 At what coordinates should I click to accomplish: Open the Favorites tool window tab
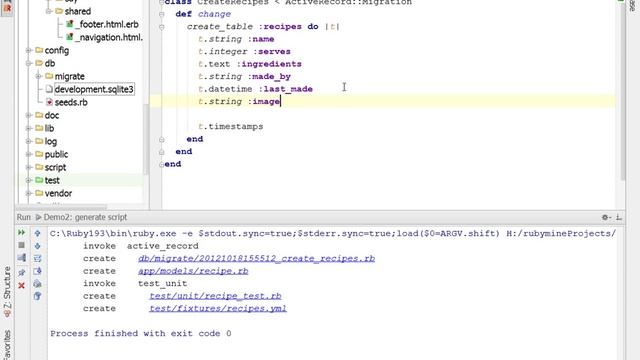coord(7,344)
